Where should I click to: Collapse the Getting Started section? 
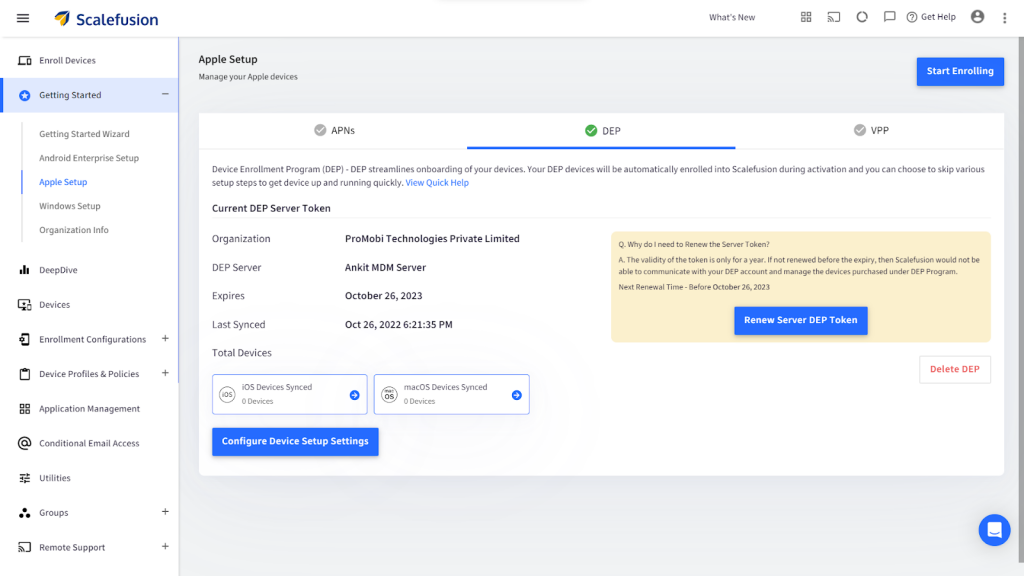point(165,95)
